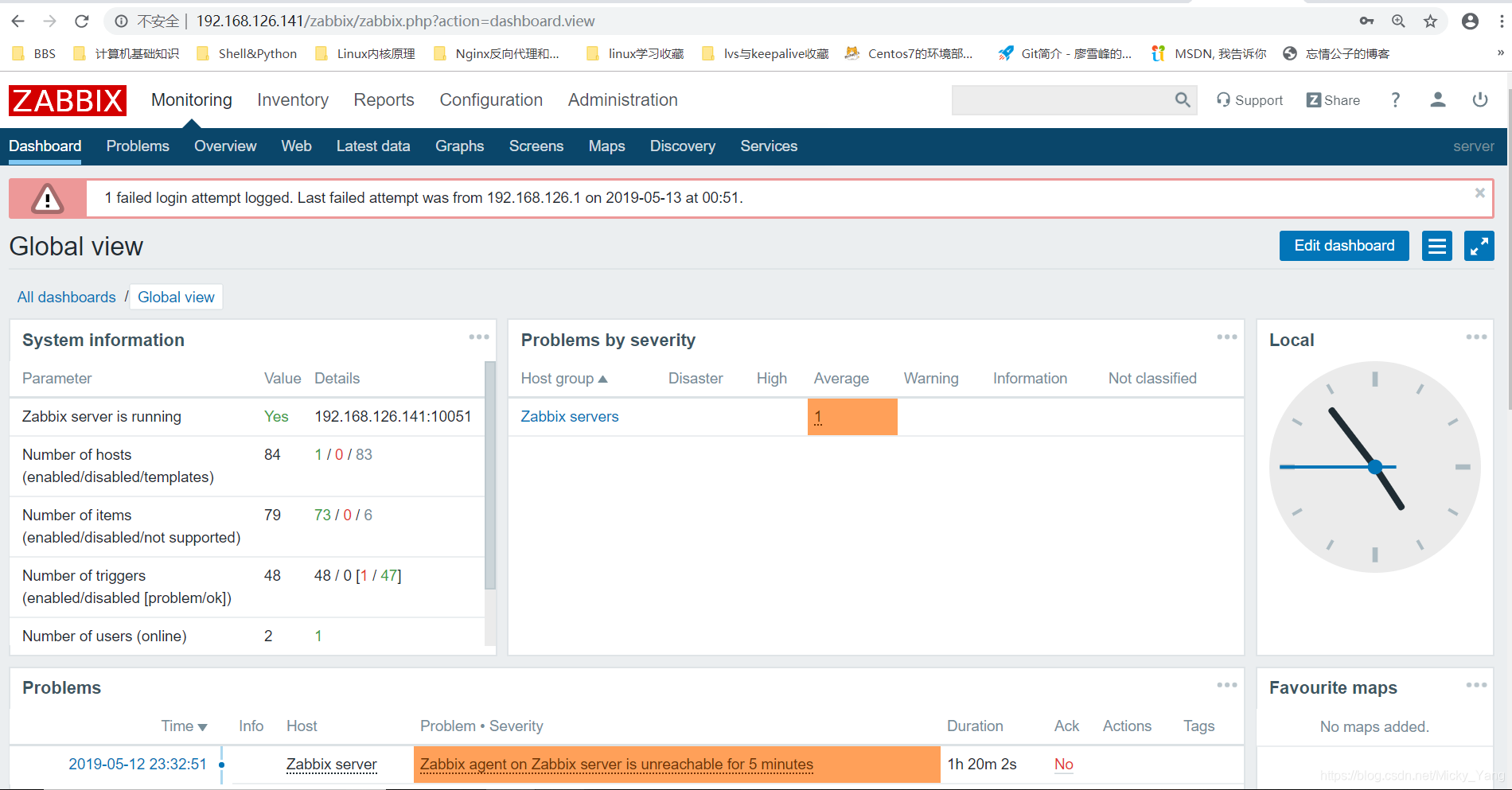This screenshot has height=790, width=1512.
Task: Open Favourite maps widget options menu
Action: [x=1477, y=685]
